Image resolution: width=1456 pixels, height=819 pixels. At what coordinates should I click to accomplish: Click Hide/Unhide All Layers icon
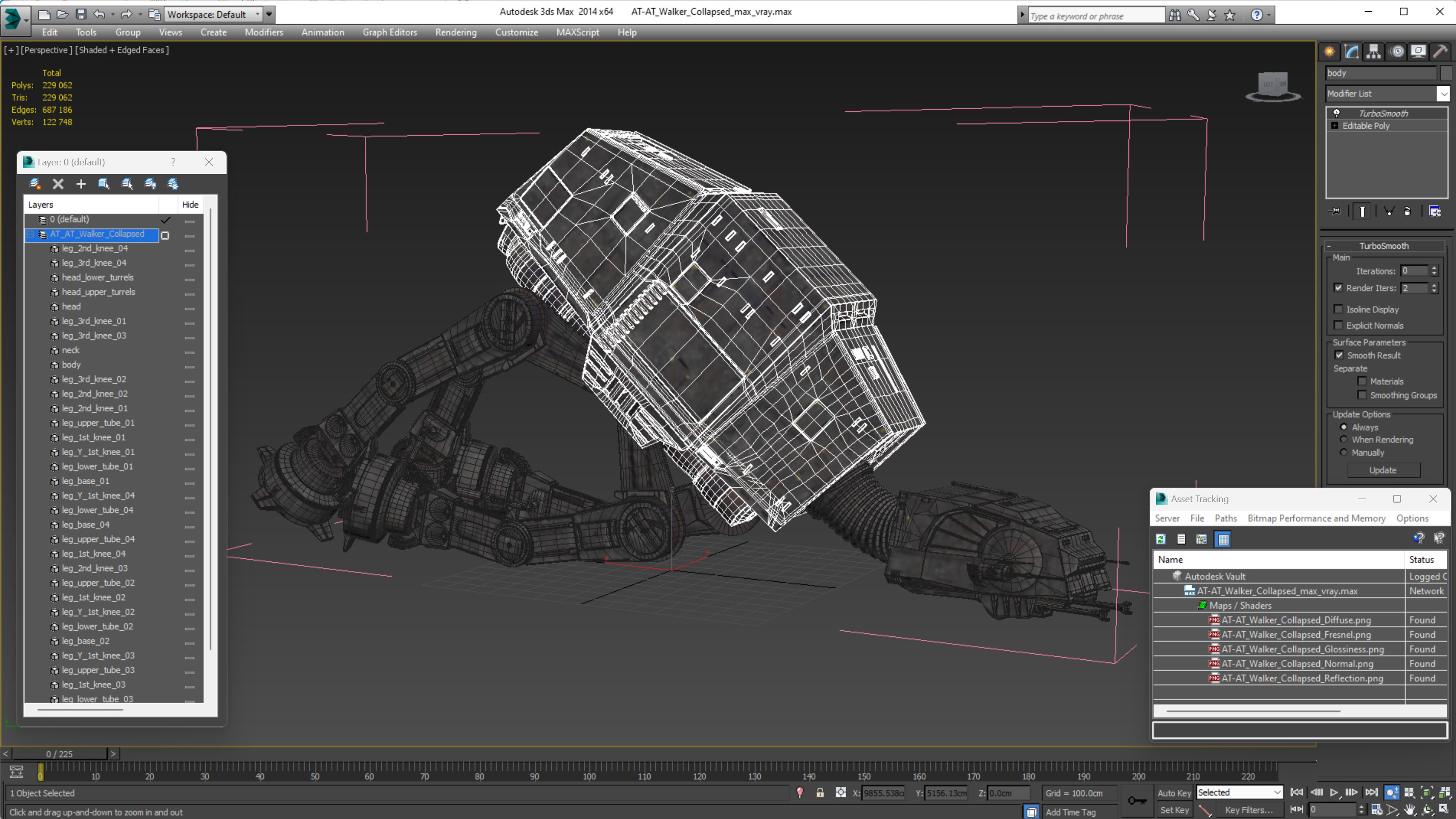(151, 184)
